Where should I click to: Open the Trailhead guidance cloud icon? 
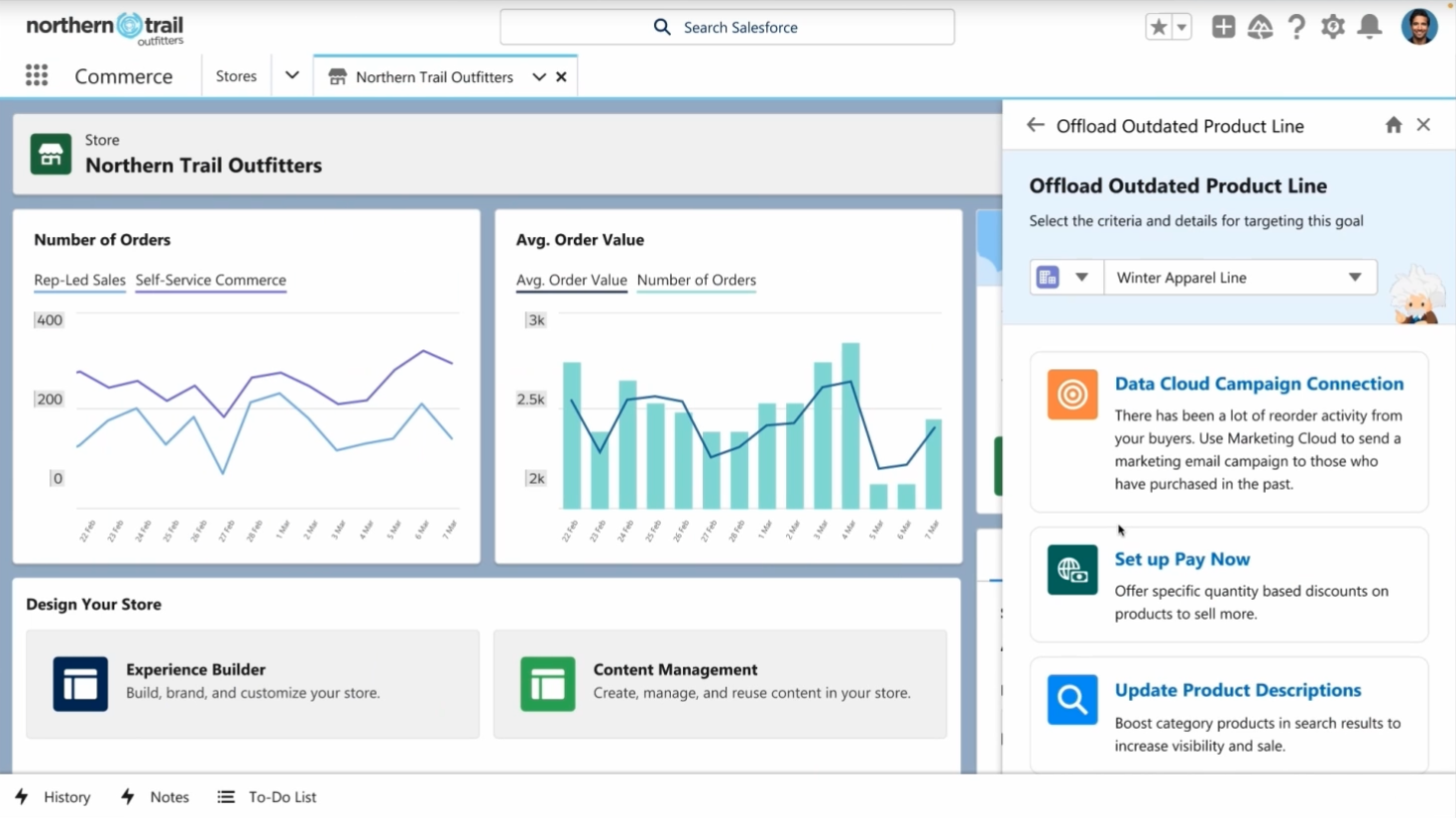tap(1260, 27)
